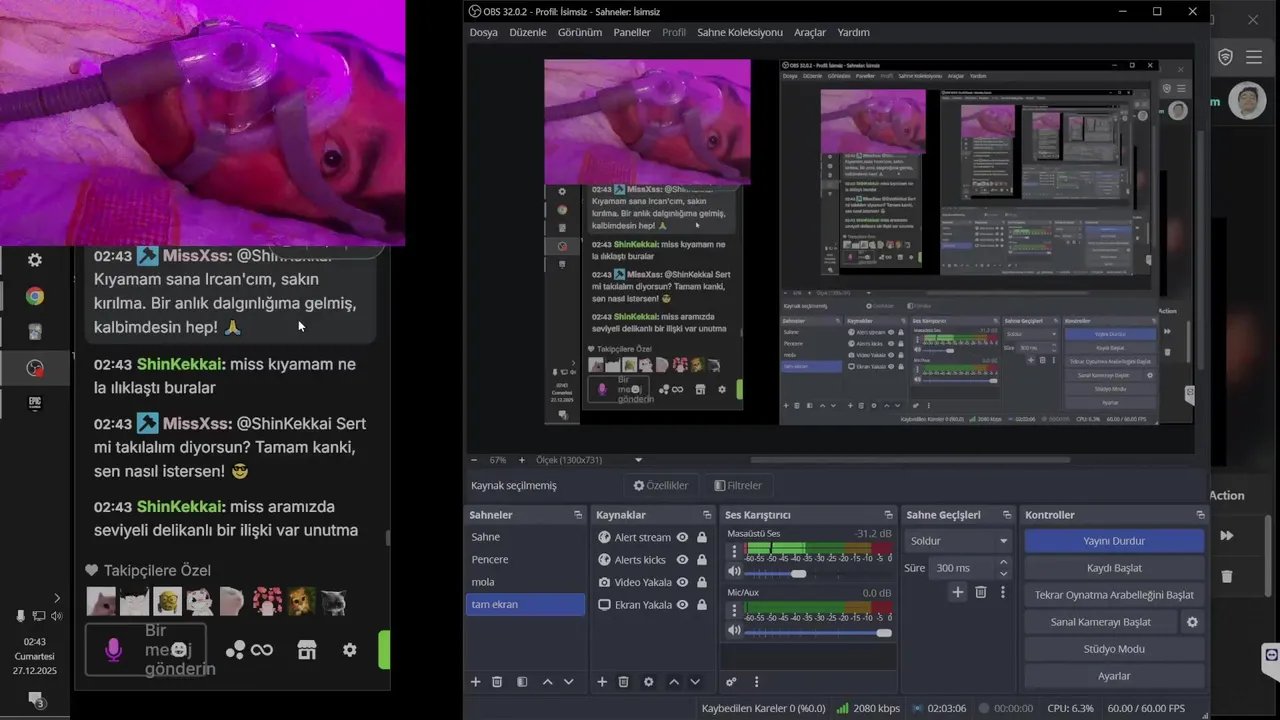The width and height of the screenshot is (1280, 720).
Task: Hide the Alert stream source
Action: (x=682, y=537)
